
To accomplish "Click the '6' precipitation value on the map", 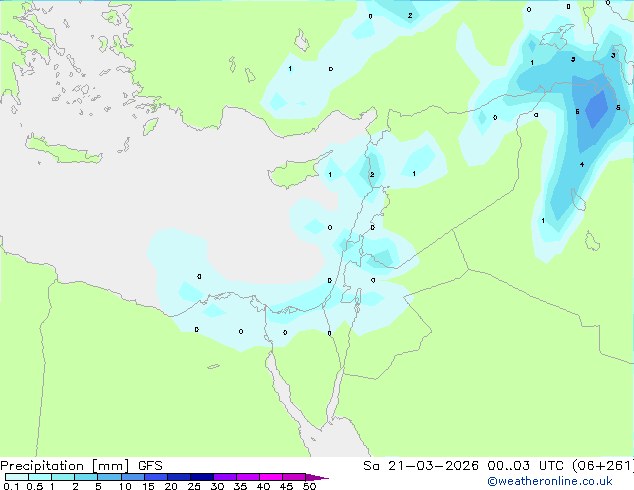I will click(577, 112).
